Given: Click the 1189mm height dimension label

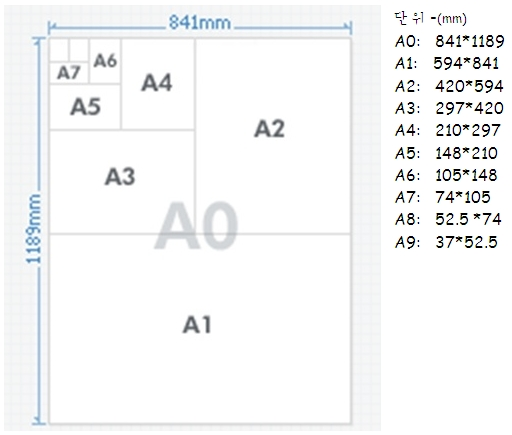Looking at the screenshot, I should point(34,228).
